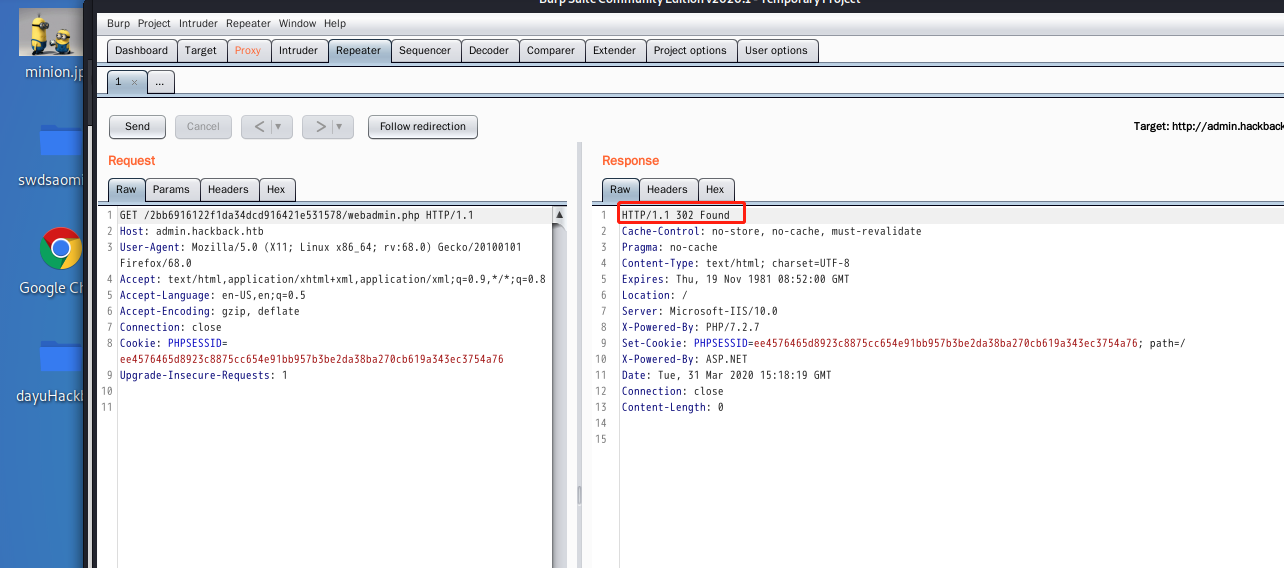1284x568 pixels.
Task: Select Request Params view tab
Action: point(172,189)
